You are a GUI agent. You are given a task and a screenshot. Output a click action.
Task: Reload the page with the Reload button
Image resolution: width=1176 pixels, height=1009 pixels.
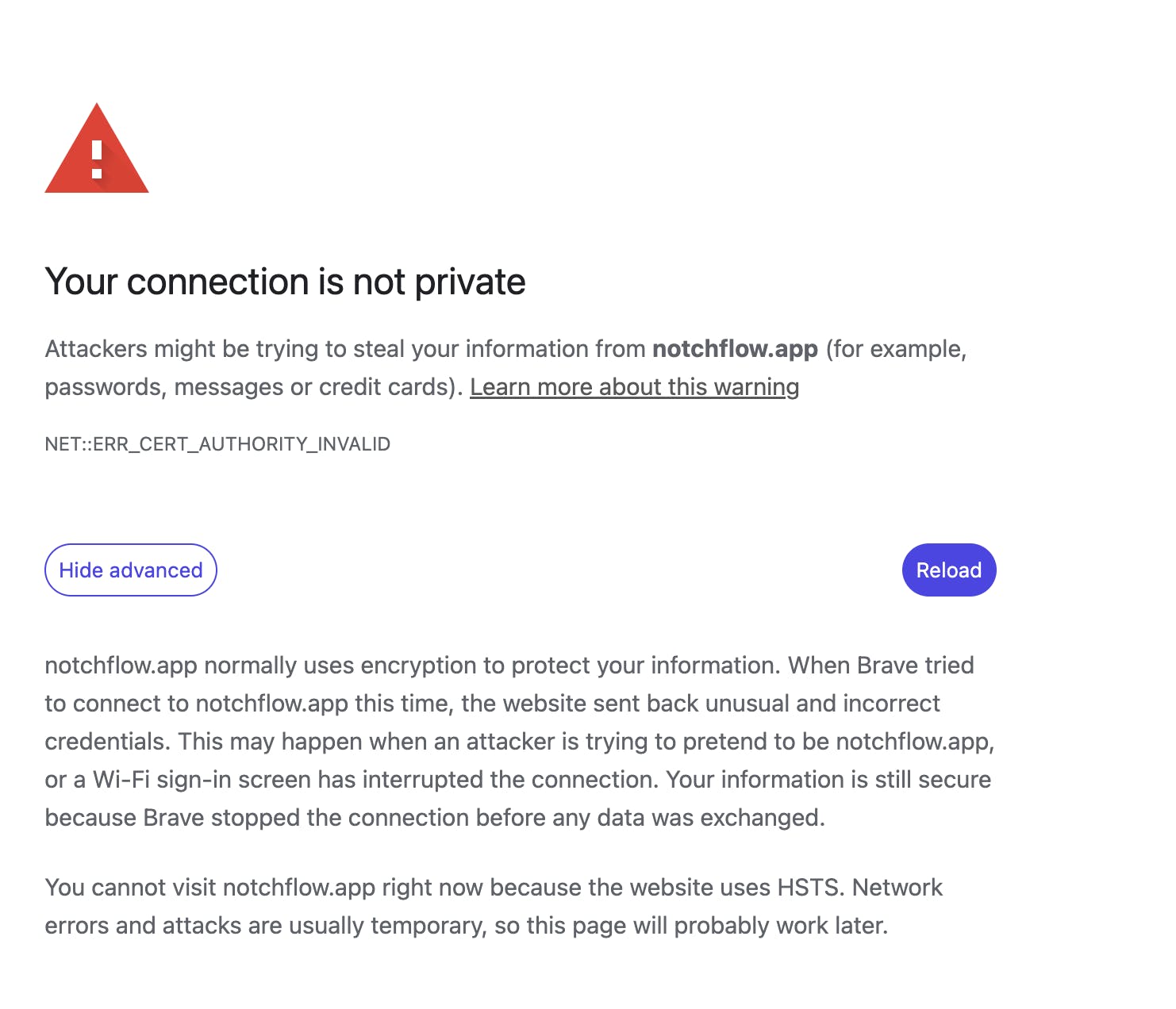pyautogui.click(x=949, y=570)
